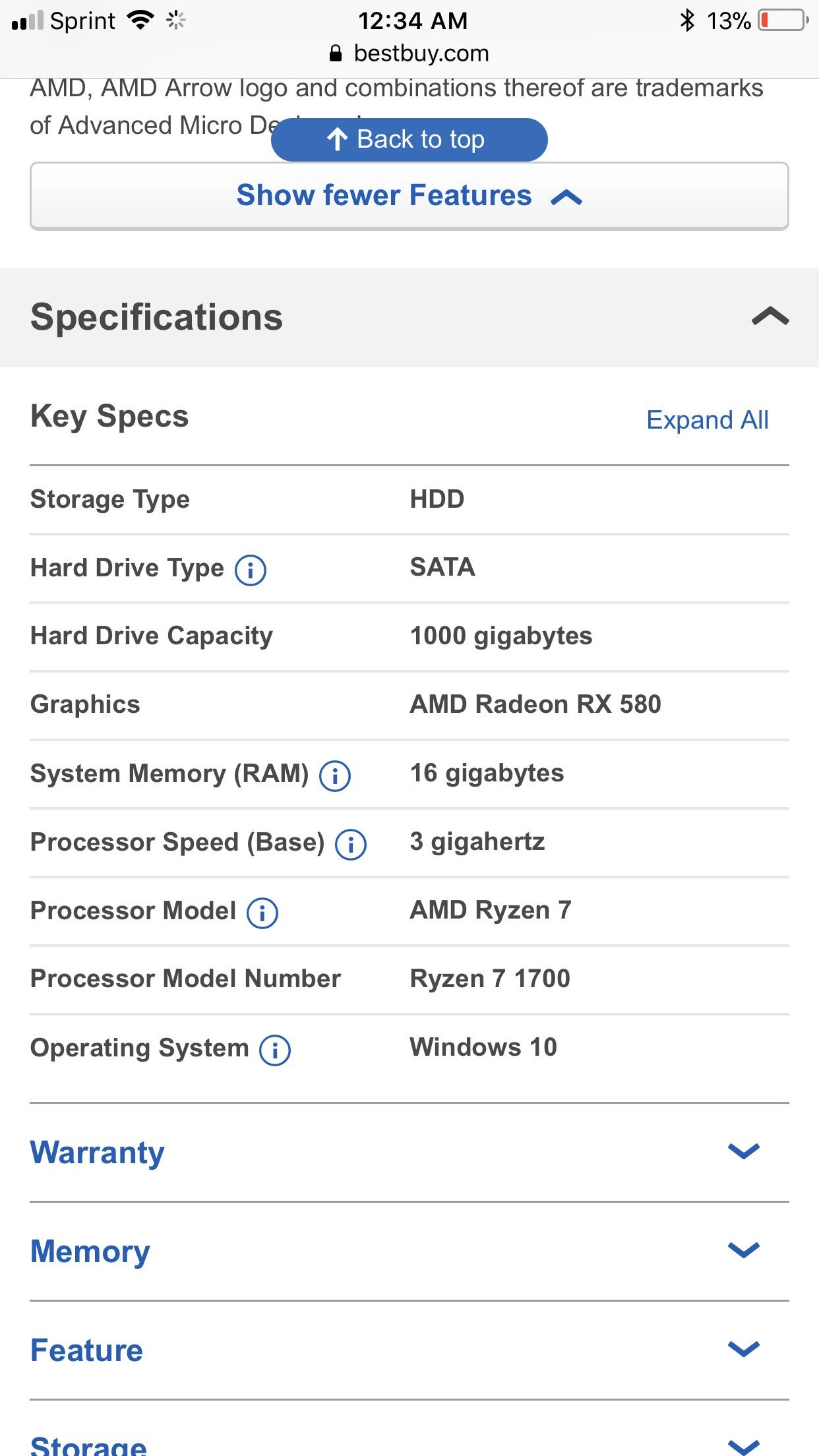Click Show fewer Features button
819x1456 pixels.
pos(409,196)
